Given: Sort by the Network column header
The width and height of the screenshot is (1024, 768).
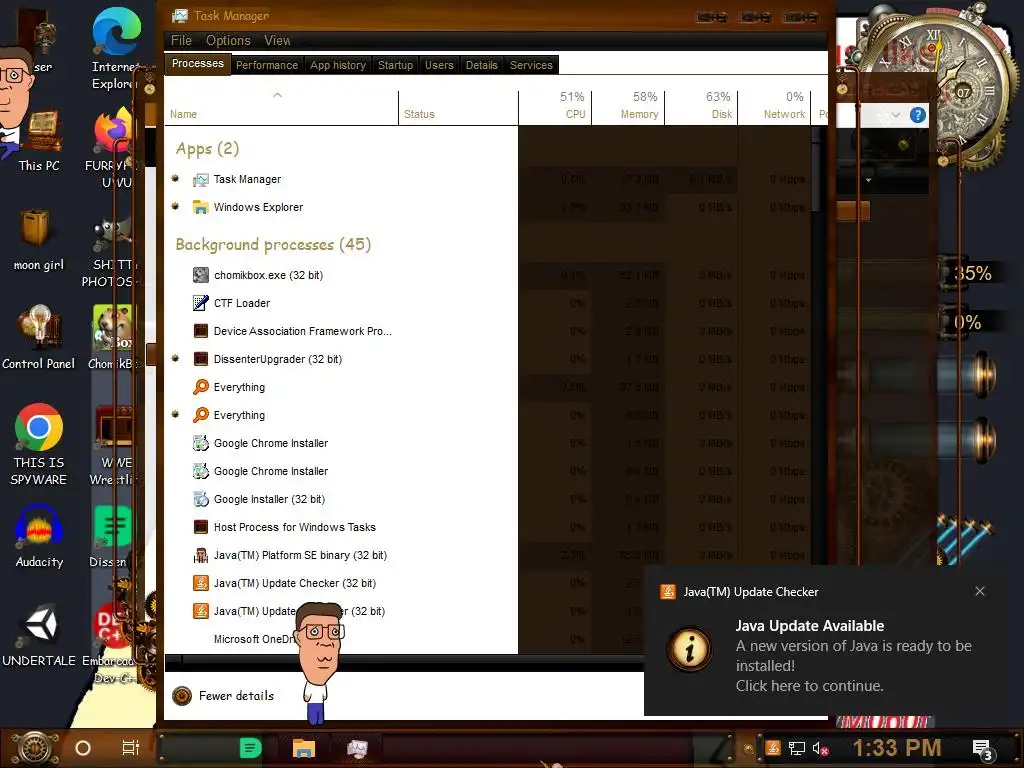Looking at the screenshot, I should (x=775, y=106).
